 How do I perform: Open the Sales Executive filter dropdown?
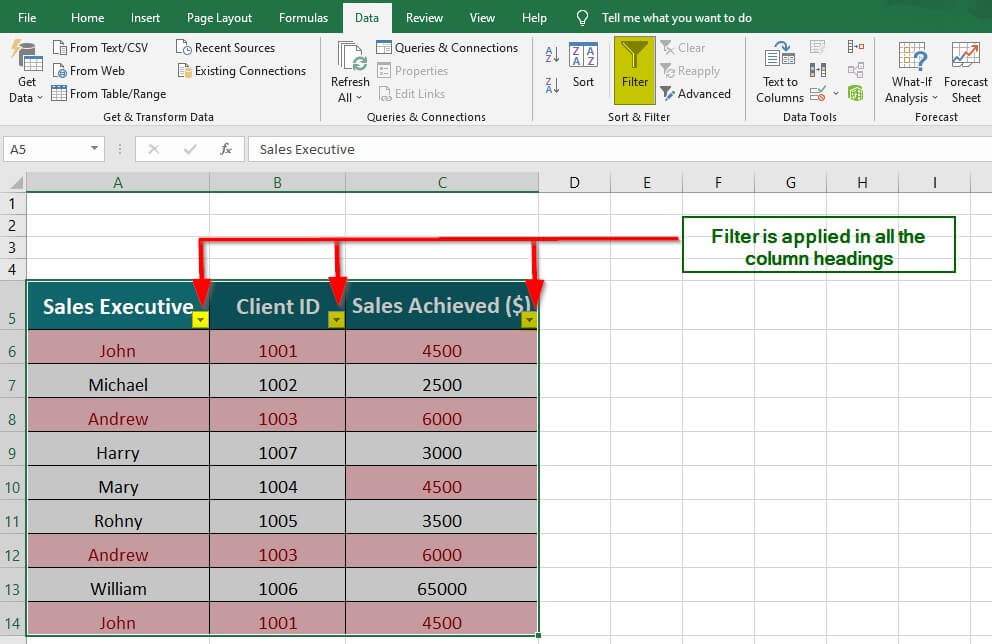click(201, 320)
